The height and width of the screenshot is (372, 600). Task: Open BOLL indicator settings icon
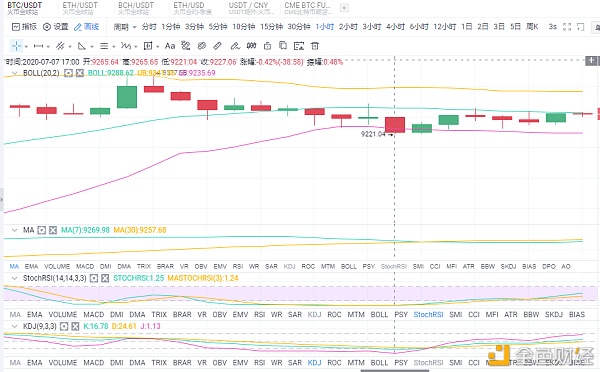coord(68,73)
